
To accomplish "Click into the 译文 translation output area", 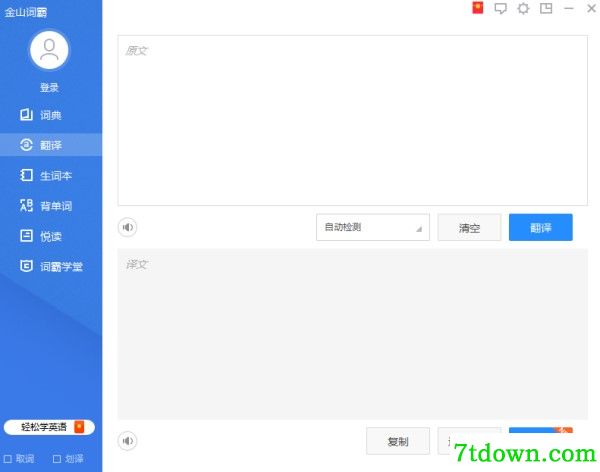I will click(352, 334).
